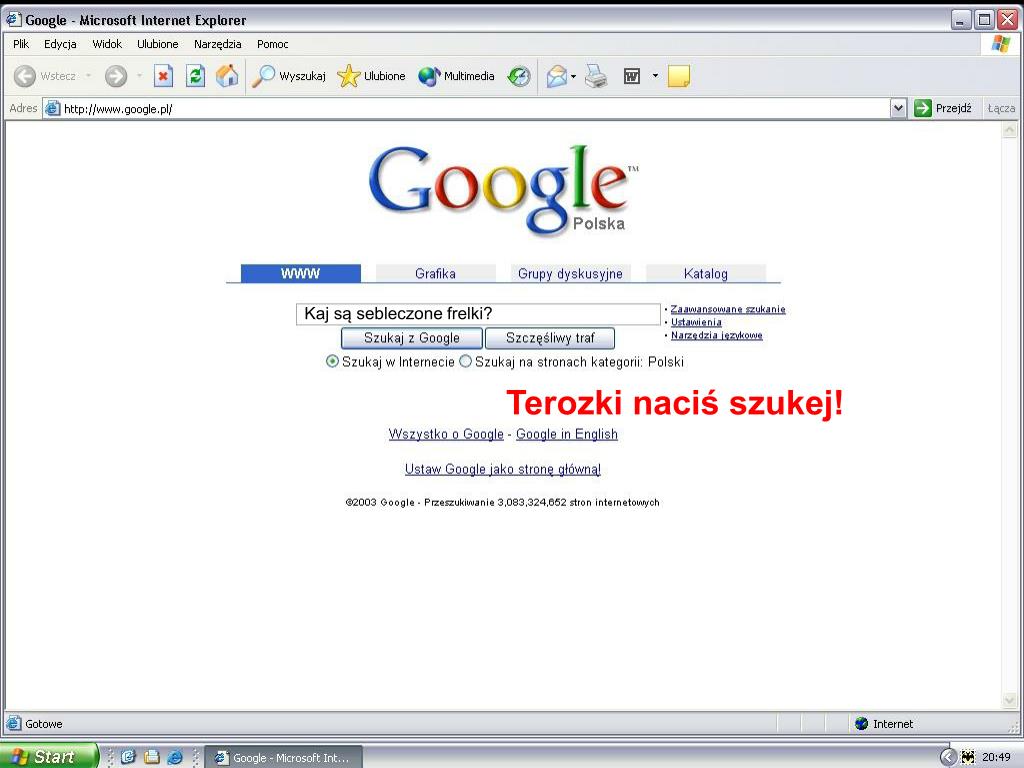Click the scrollbar up arrow
Screen dimensions: 1024x768
(x=1010, y=130)
